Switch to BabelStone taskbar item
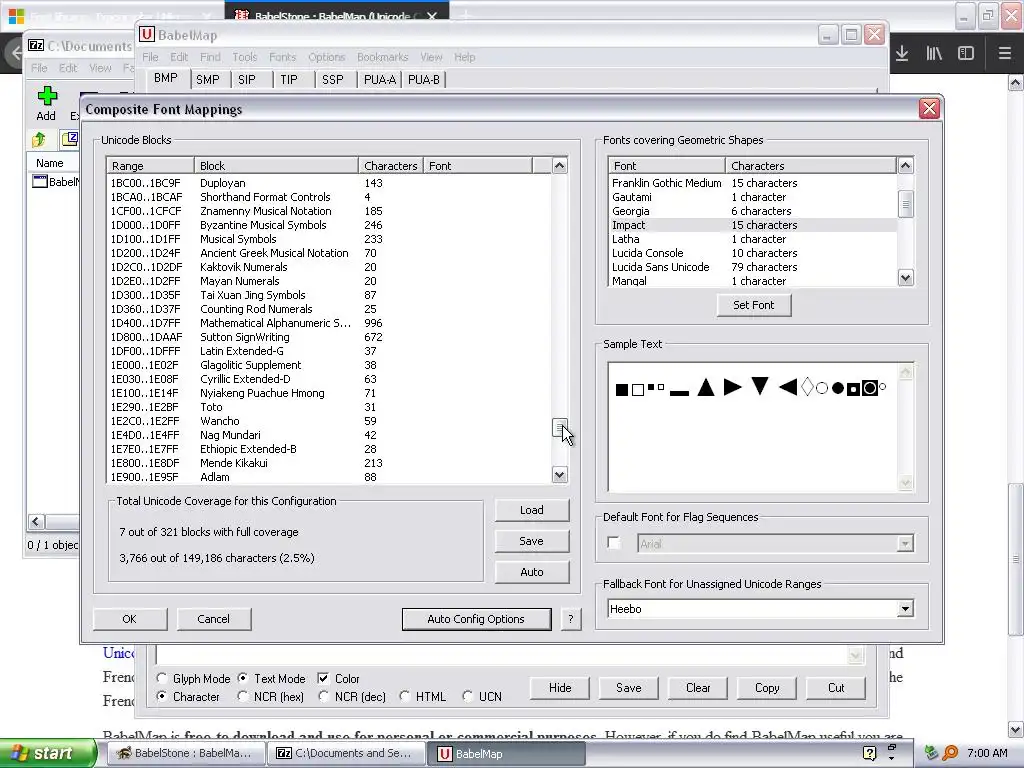Image resolution: width=1024 pixels, height=768 pixels. tap(185, 753)
